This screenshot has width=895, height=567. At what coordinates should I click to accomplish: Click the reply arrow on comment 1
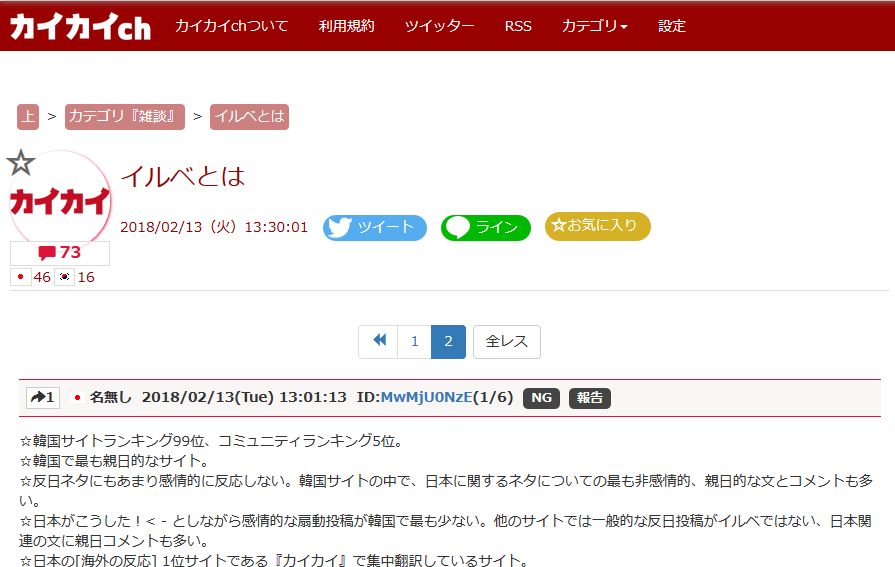click(x=42, y=398)
